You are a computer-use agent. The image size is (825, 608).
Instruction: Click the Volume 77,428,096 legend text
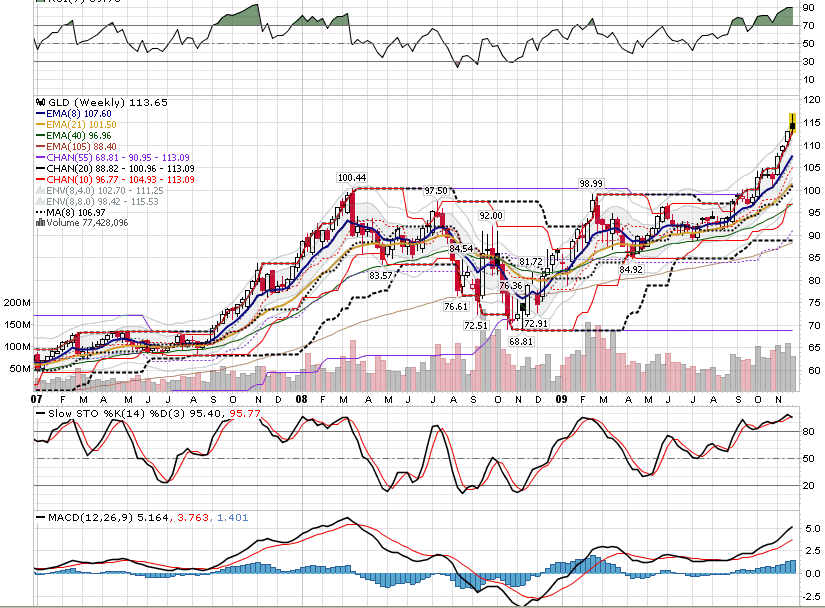[87, 222]
